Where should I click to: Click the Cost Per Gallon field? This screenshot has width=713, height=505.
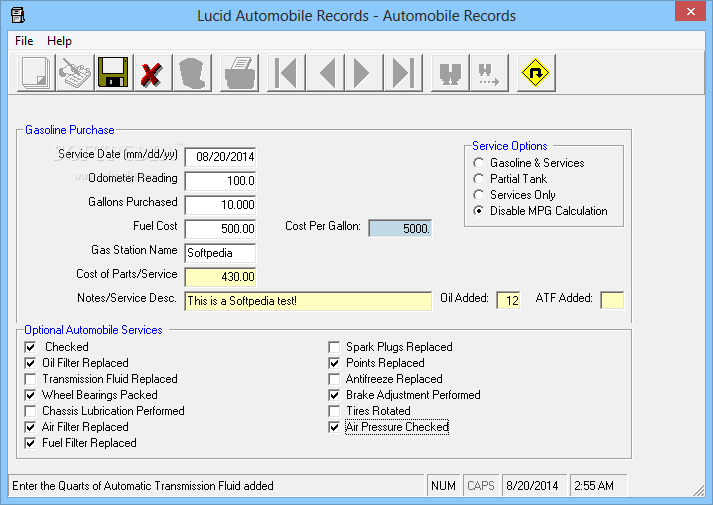coord(400,229)
